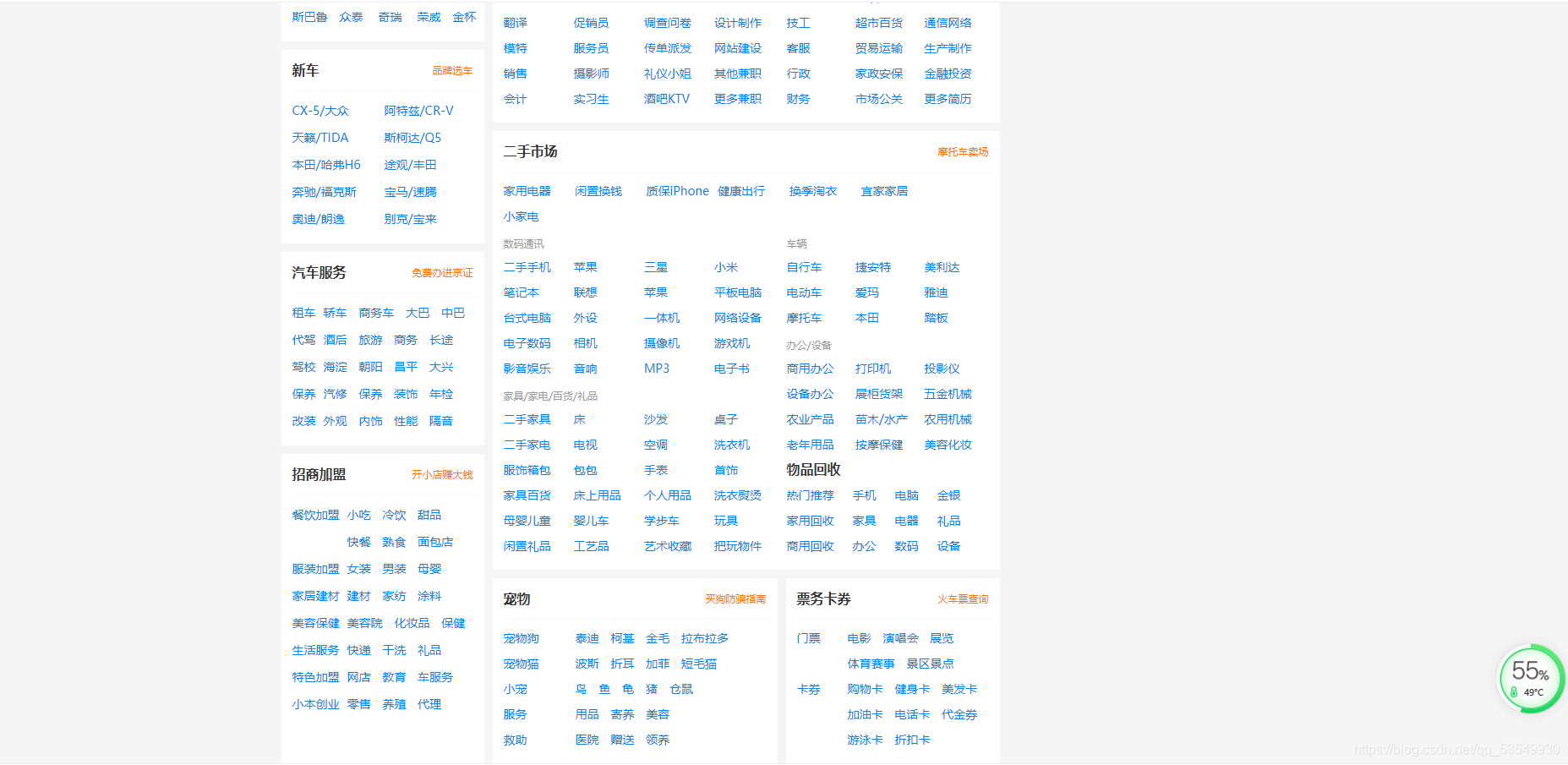Click the 免费办进京证 link in 汽车服务

click(x=442, y=273)
